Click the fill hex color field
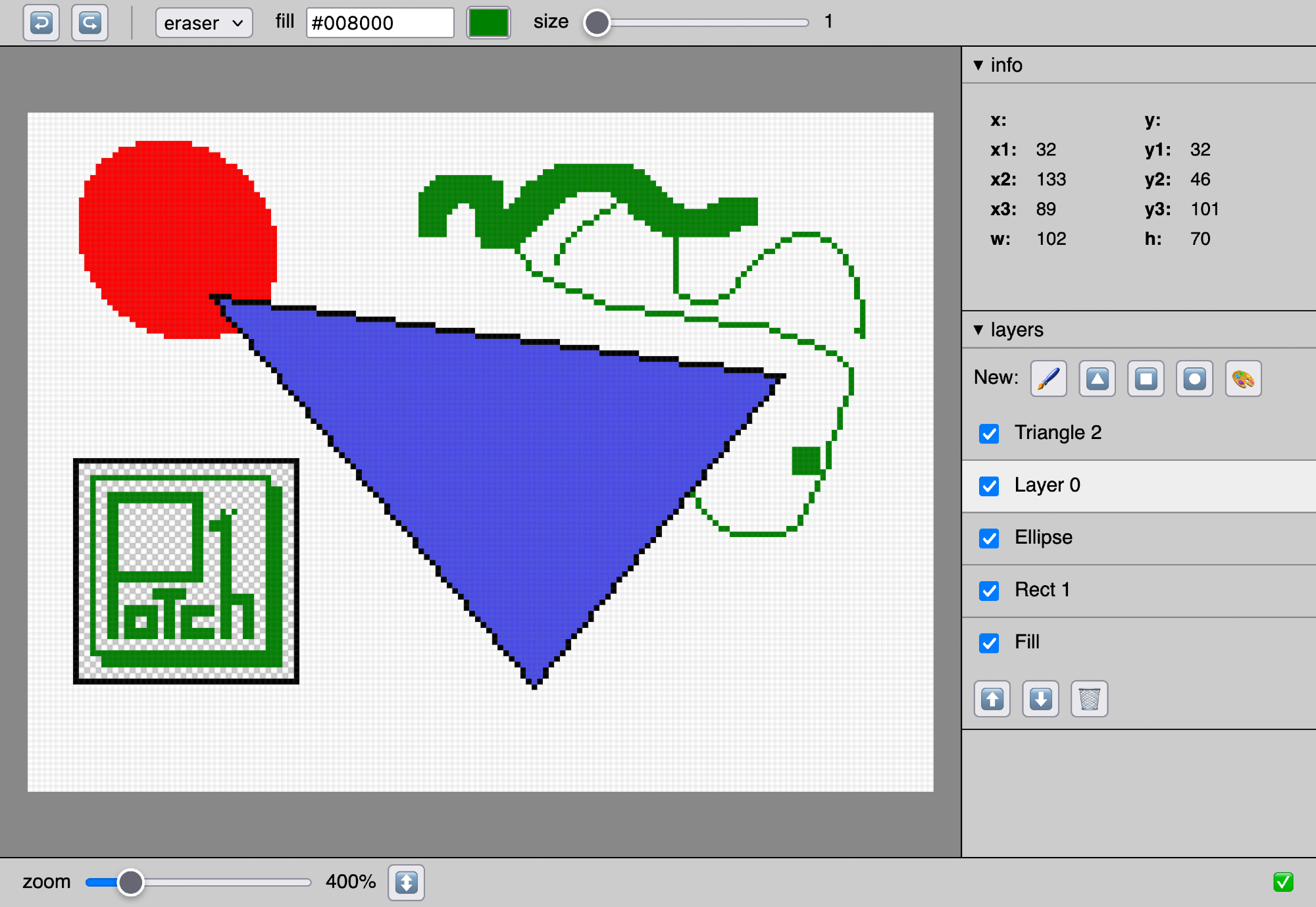1316x907 pixels. tap(380, 23)
